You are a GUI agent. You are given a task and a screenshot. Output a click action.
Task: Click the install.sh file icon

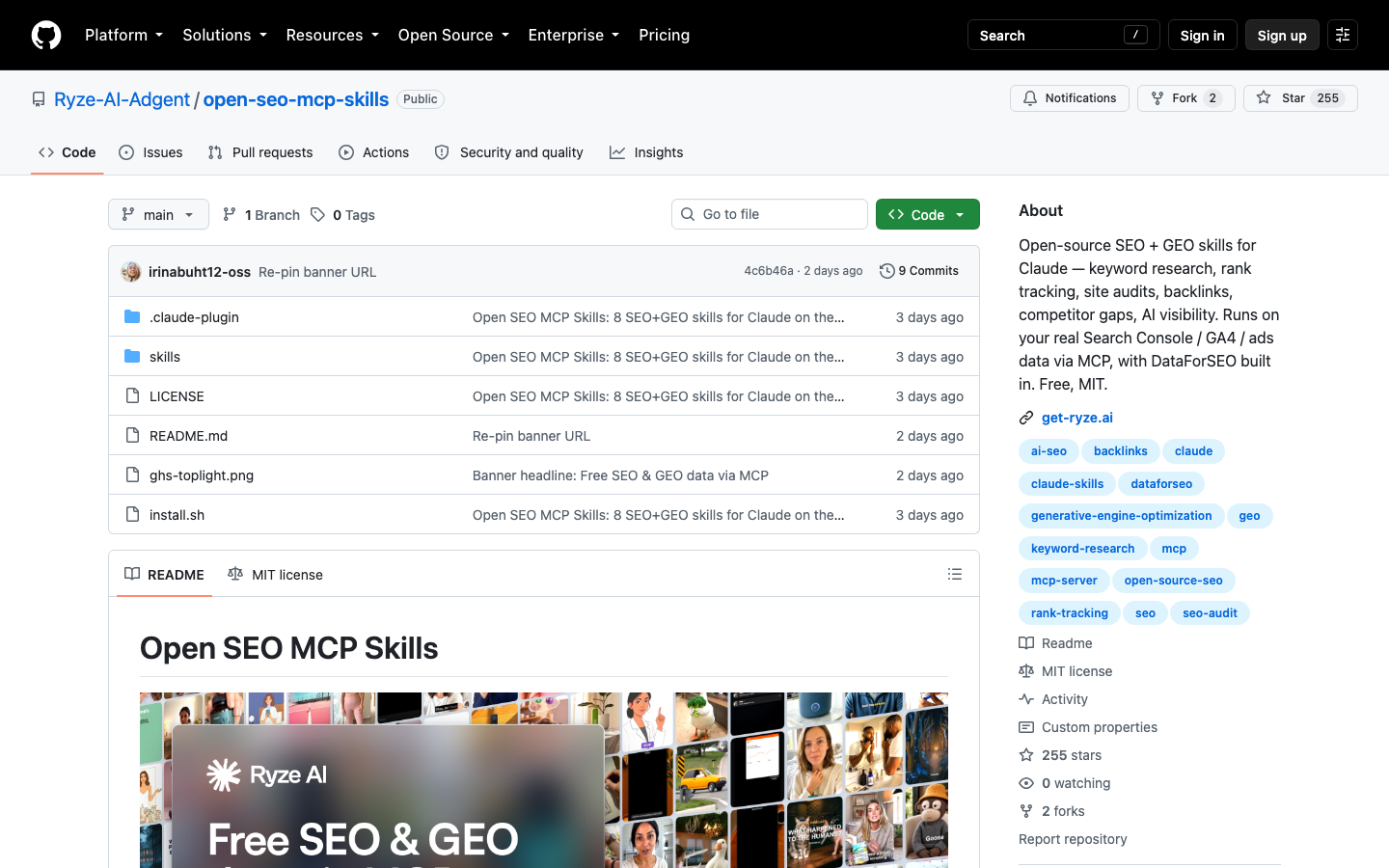pyautogui.click(x=132, y=514)
